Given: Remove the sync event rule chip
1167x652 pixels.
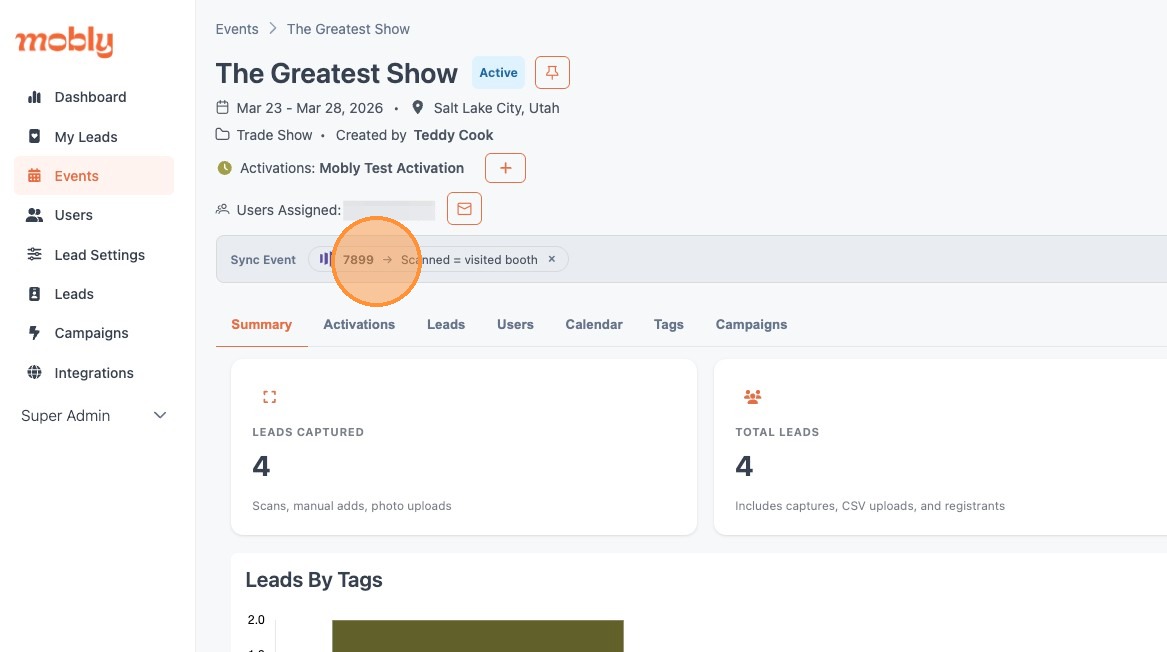Looking at the screenshot, I should pos(551,259).
